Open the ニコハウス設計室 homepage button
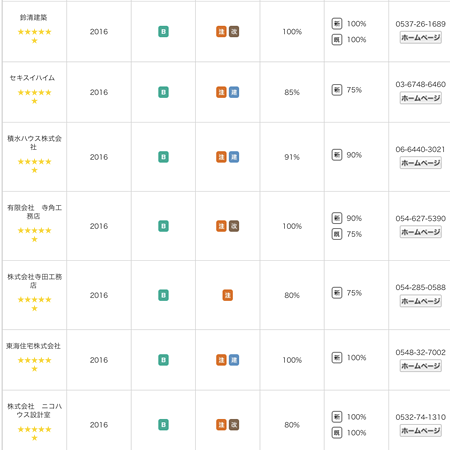450x450 pixels. pyautogui.click(x=421, y=431)
